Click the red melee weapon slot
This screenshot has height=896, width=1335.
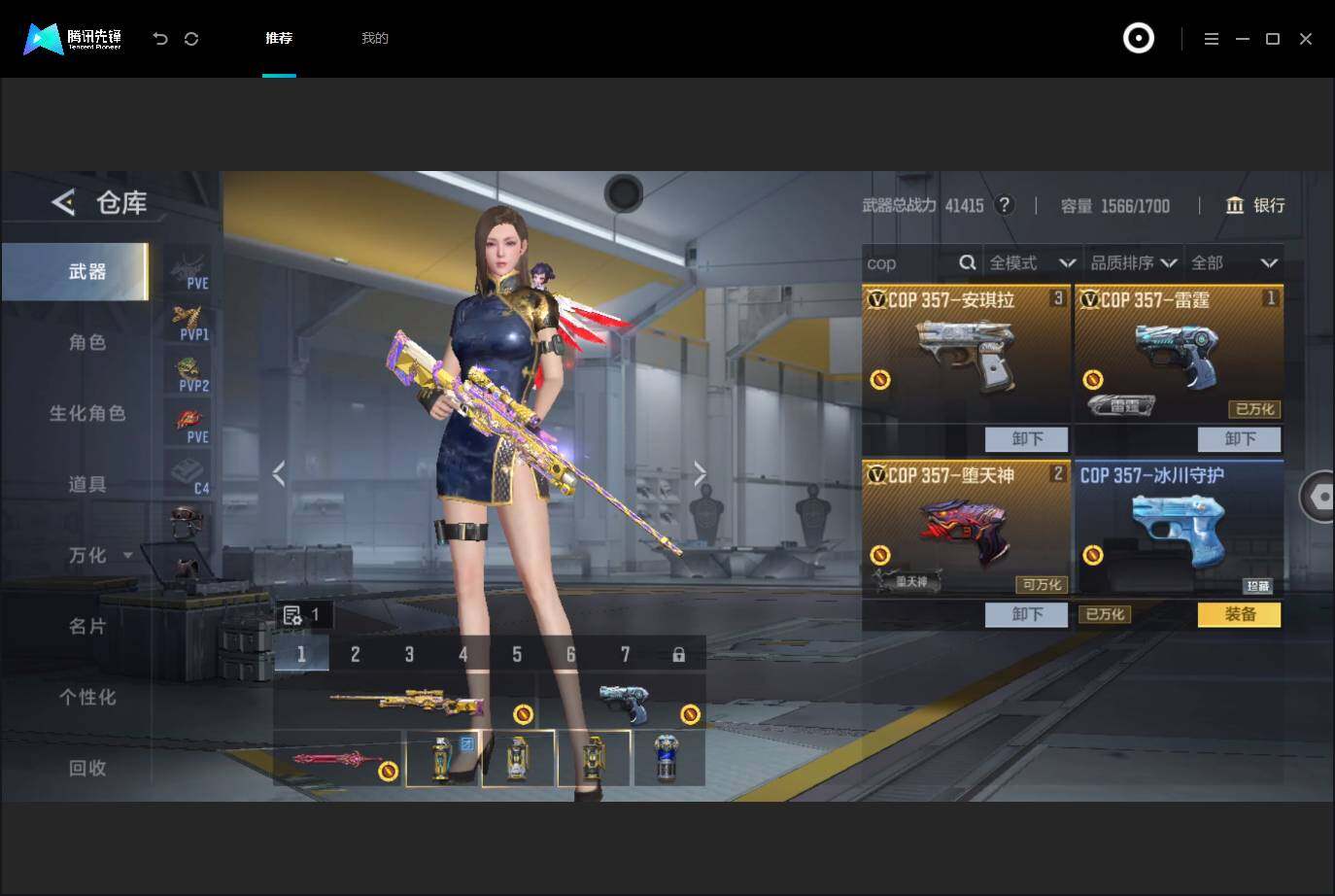[x=338, y=757]
